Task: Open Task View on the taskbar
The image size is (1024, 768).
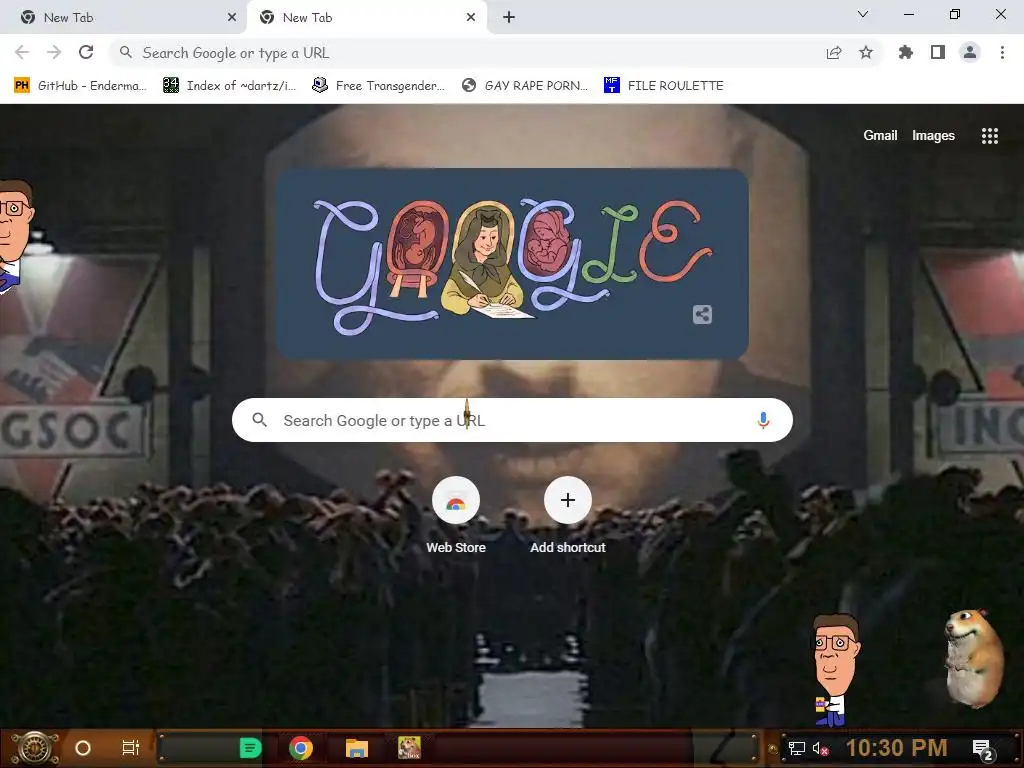Action: pos(131,748)
